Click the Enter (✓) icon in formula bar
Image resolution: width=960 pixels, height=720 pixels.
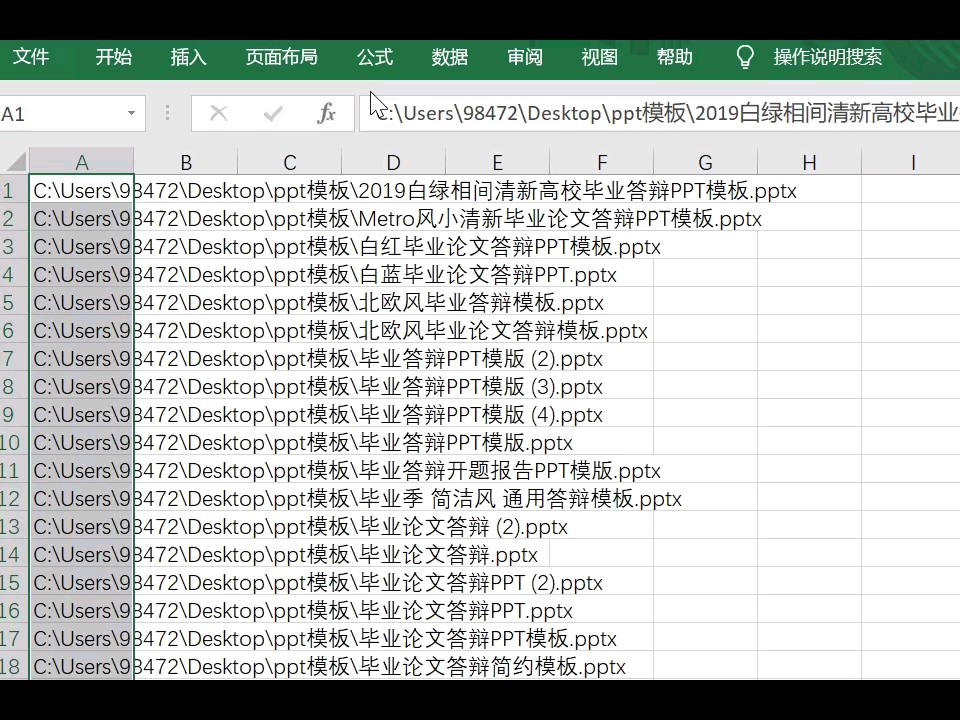(272, 113)
